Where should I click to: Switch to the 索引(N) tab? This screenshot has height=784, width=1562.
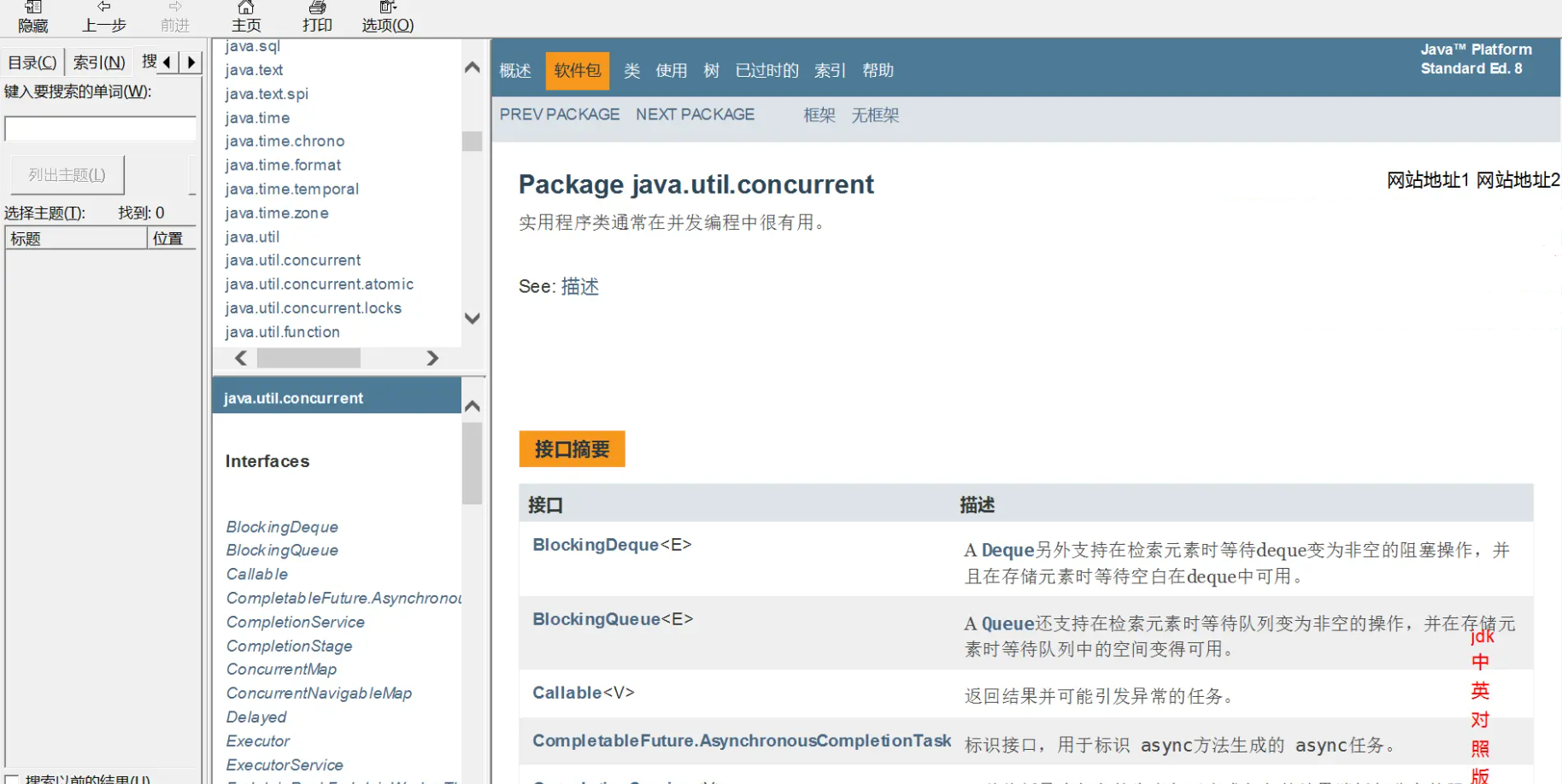(x=99, y=62)
